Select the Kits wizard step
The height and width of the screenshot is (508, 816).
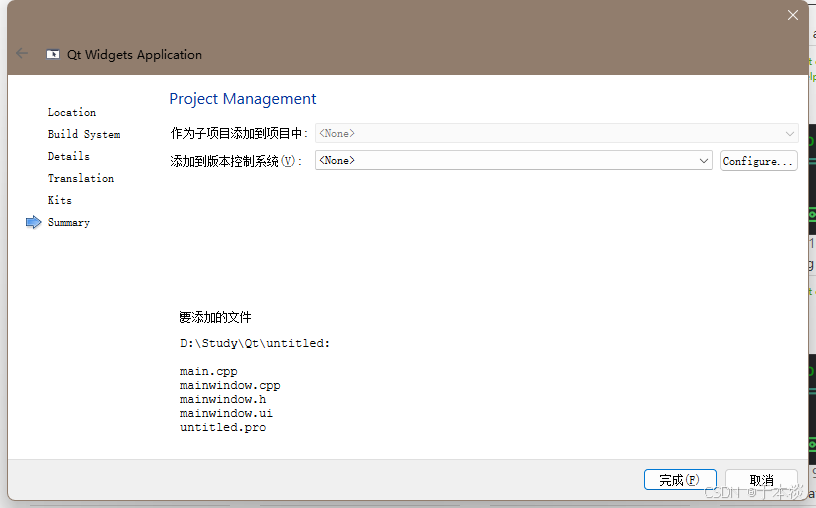coord(60,200)
